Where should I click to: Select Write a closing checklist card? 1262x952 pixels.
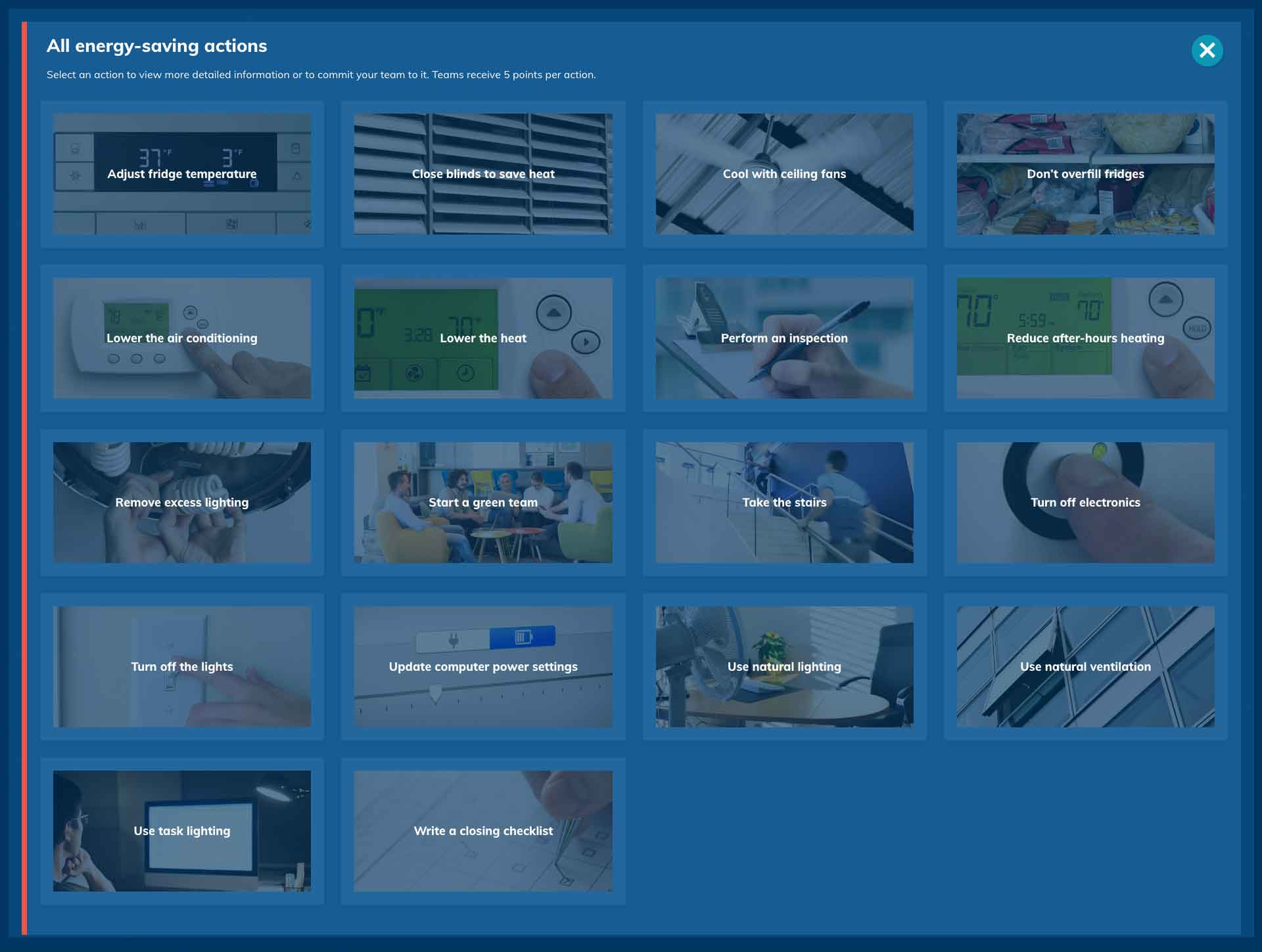point(483,831)
